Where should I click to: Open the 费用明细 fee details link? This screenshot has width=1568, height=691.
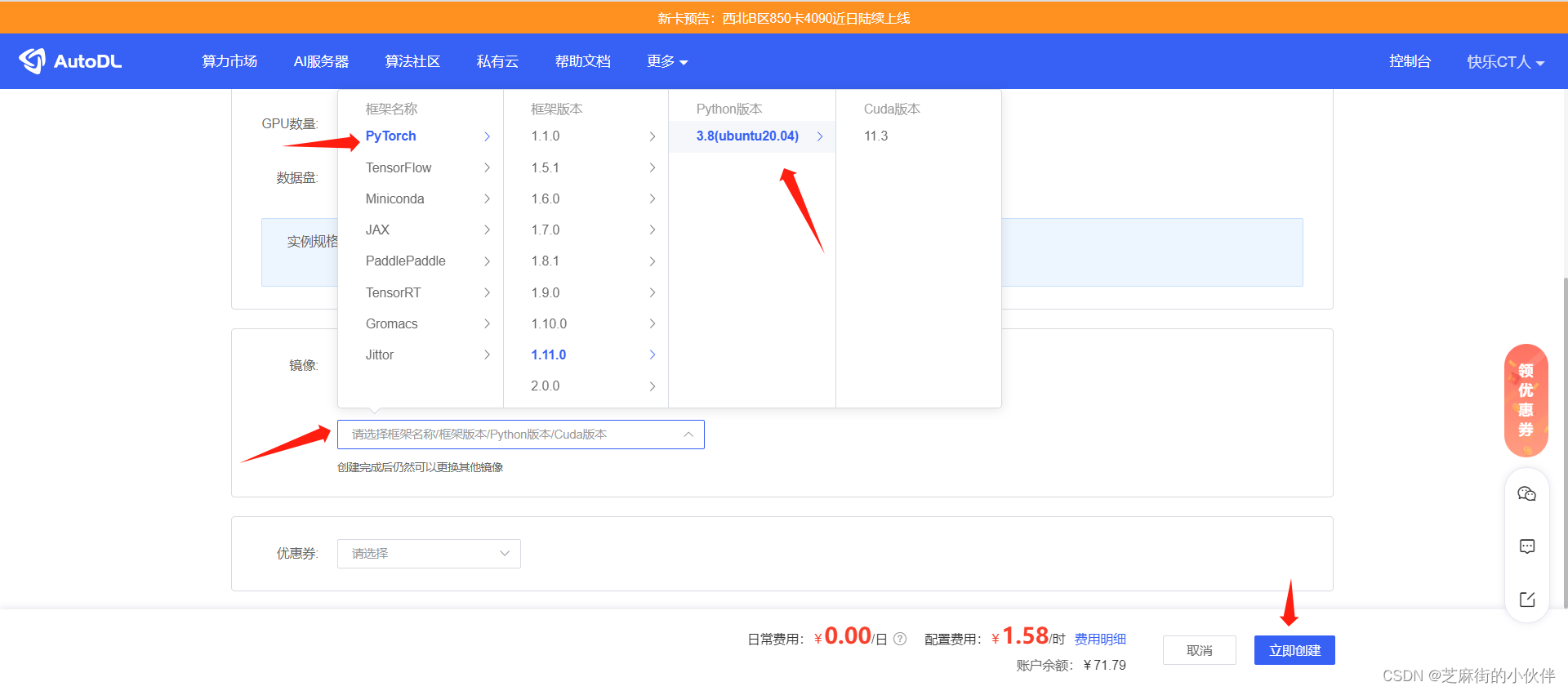(x=1100, y=639)
